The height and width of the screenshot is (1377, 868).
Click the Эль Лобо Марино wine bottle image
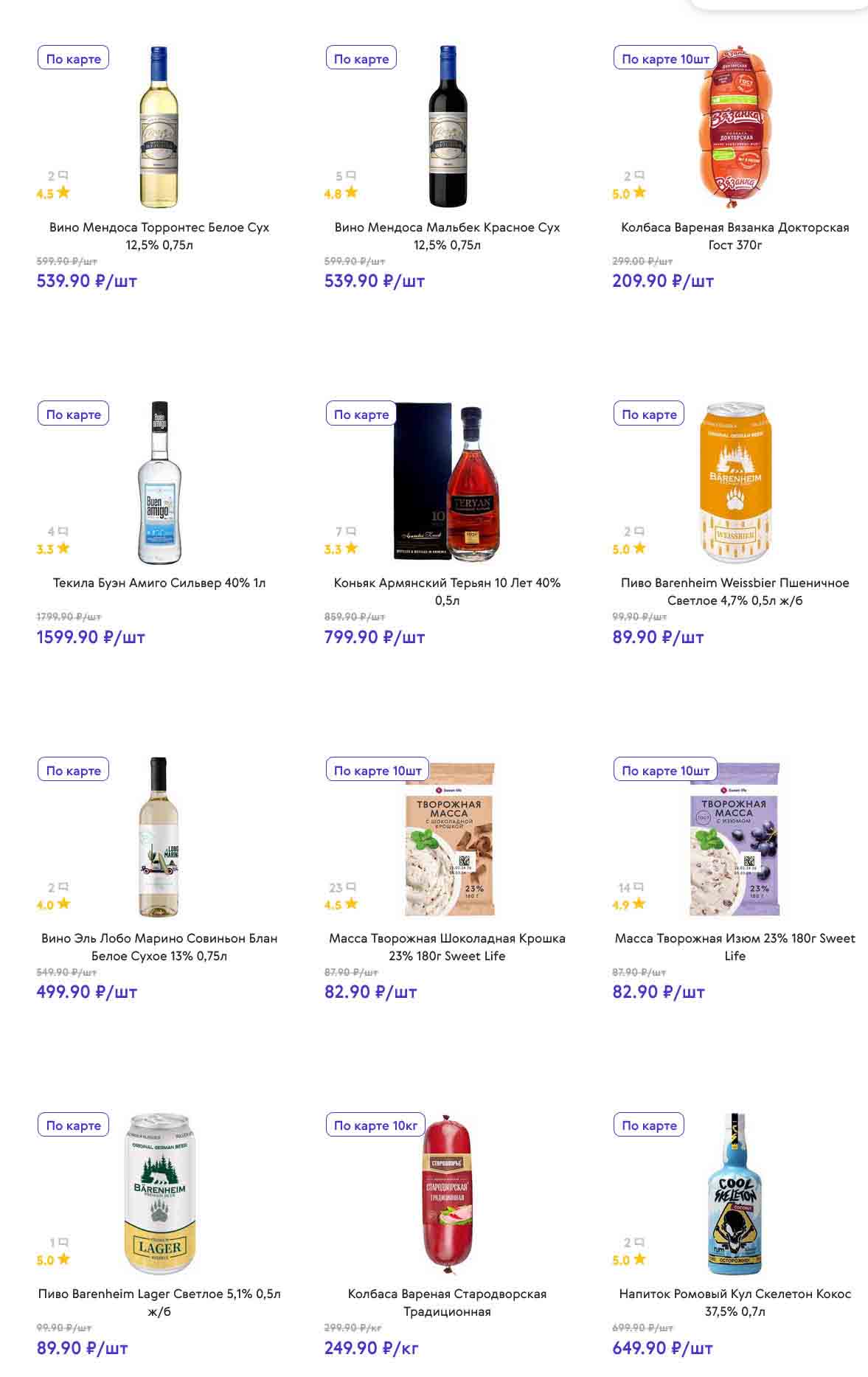click(159, 837)
